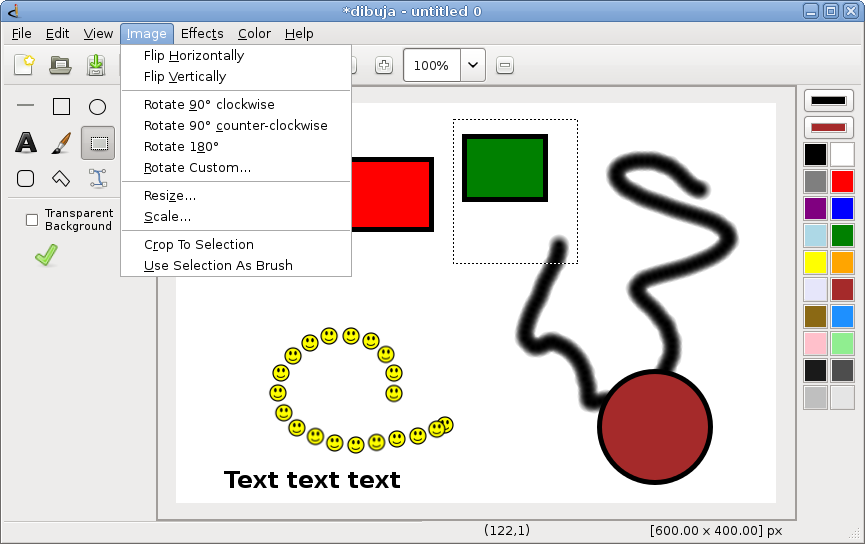Screen dimensions: 865x544
Task: Choose Rotate 90° counter-clockwise
Action: click(x=236, y=126)
